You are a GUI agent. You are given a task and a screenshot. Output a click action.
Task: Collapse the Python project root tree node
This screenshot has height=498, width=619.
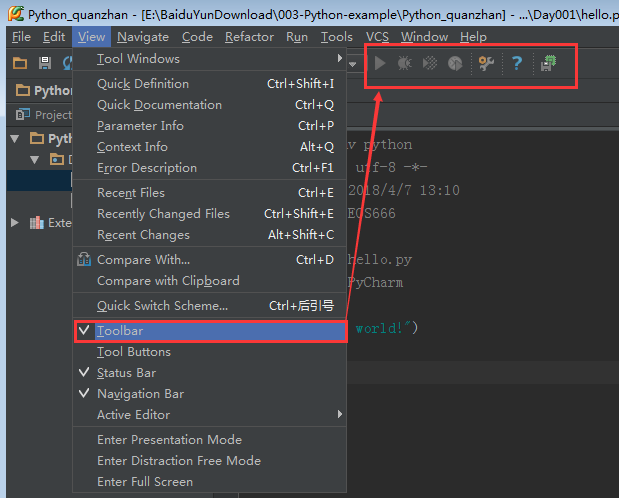[15, 139]
